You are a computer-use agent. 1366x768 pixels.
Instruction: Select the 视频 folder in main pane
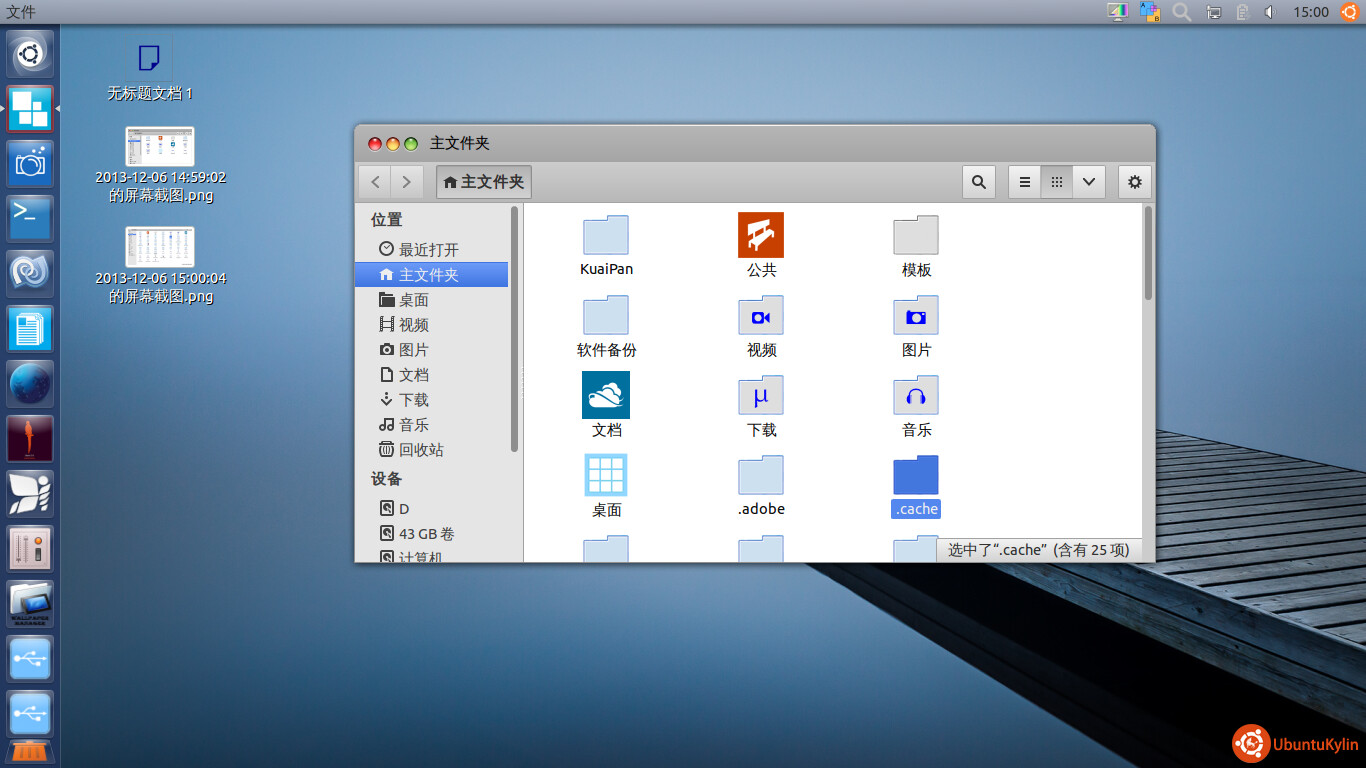(x=761, y=316)
